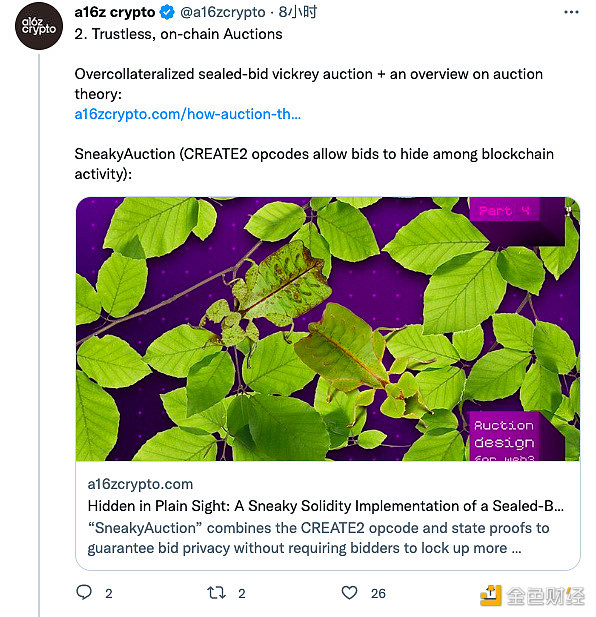Click the blue verified badge icon
This screenshot has width=596, height=617.
167,12
